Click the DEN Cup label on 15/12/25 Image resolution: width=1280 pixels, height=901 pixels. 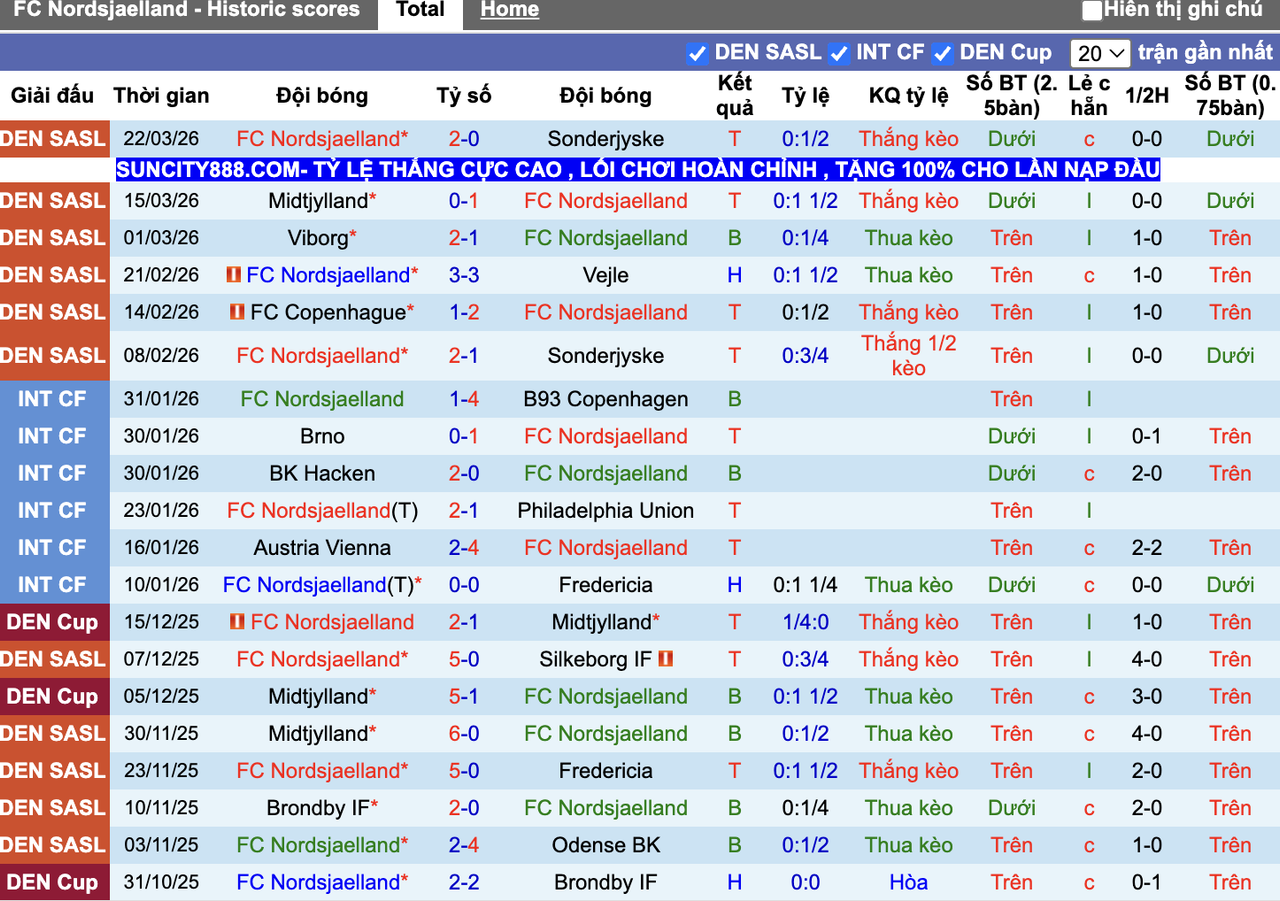53,622
